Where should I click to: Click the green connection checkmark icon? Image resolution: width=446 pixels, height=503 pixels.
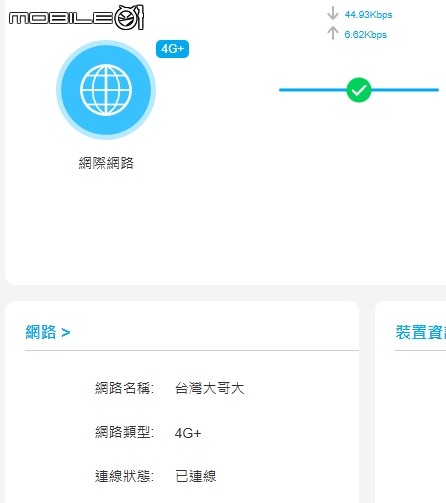pos(359,90)
